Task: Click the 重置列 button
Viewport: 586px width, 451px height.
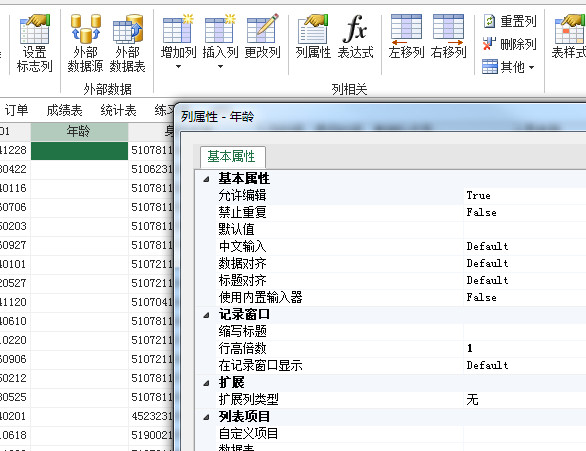Action: (x=510, y=21)
